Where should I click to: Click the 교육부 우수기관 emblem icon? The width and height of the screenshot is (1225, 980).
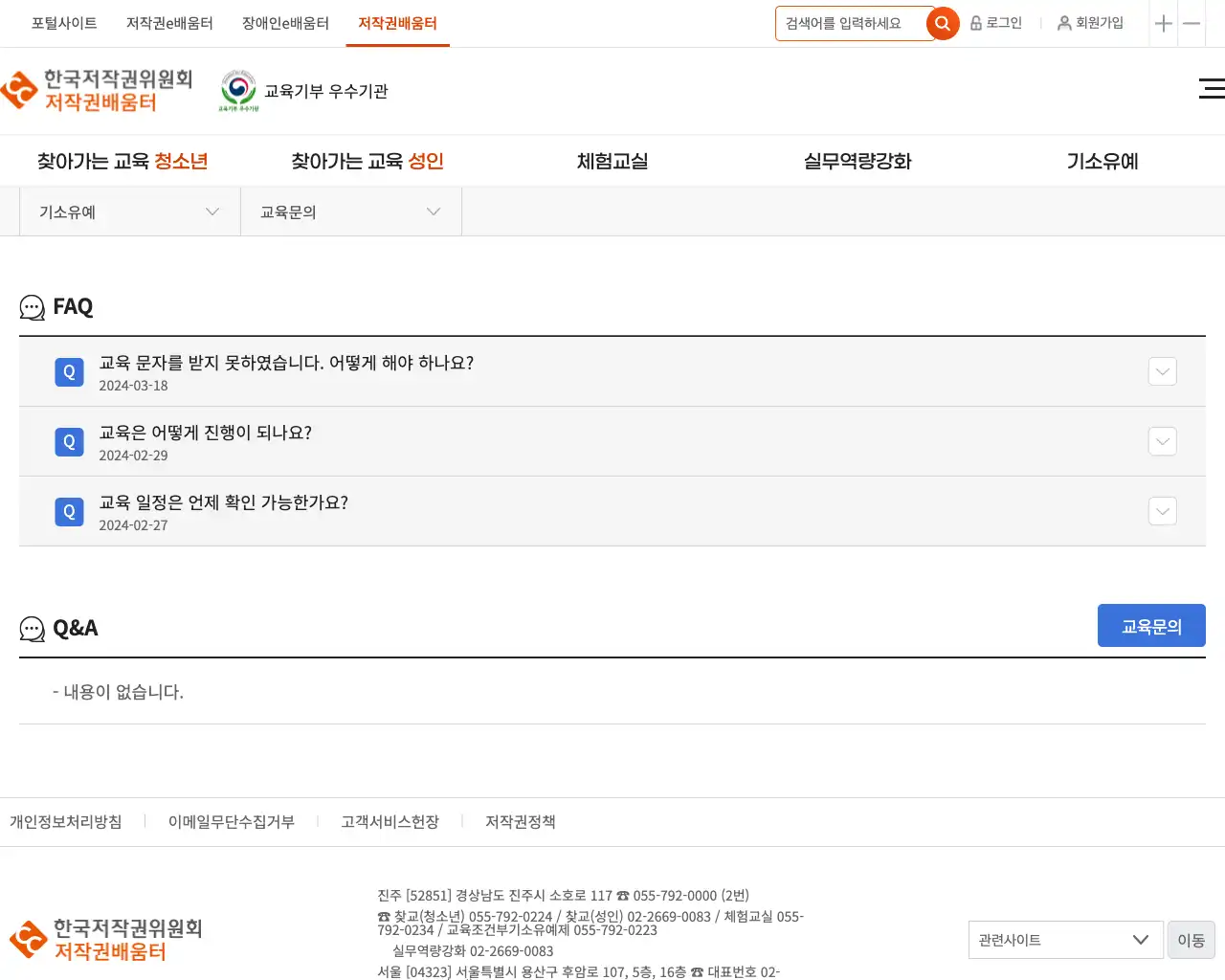[x=238, y=90]
